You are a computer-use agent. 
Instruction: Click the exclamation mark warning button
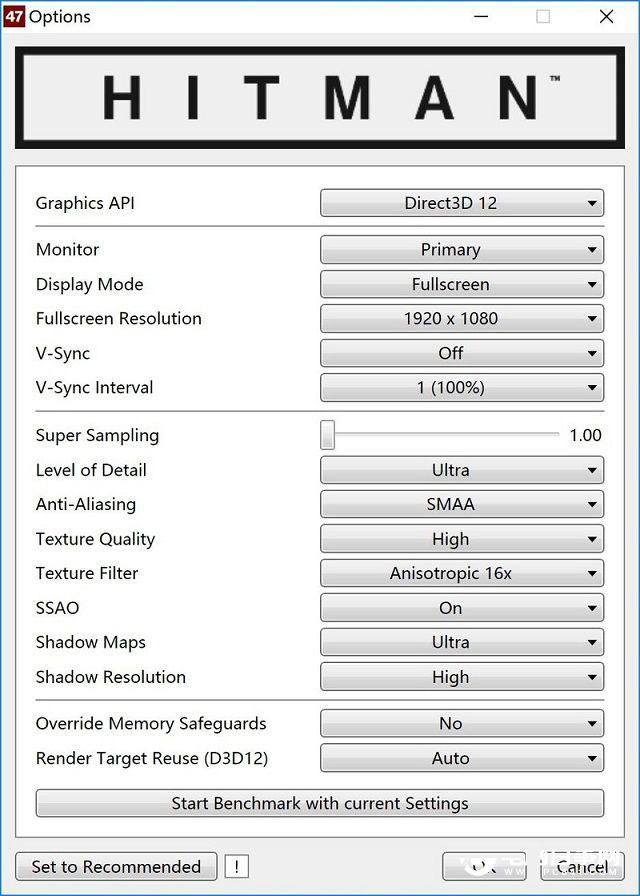click(x=237, y=866)
